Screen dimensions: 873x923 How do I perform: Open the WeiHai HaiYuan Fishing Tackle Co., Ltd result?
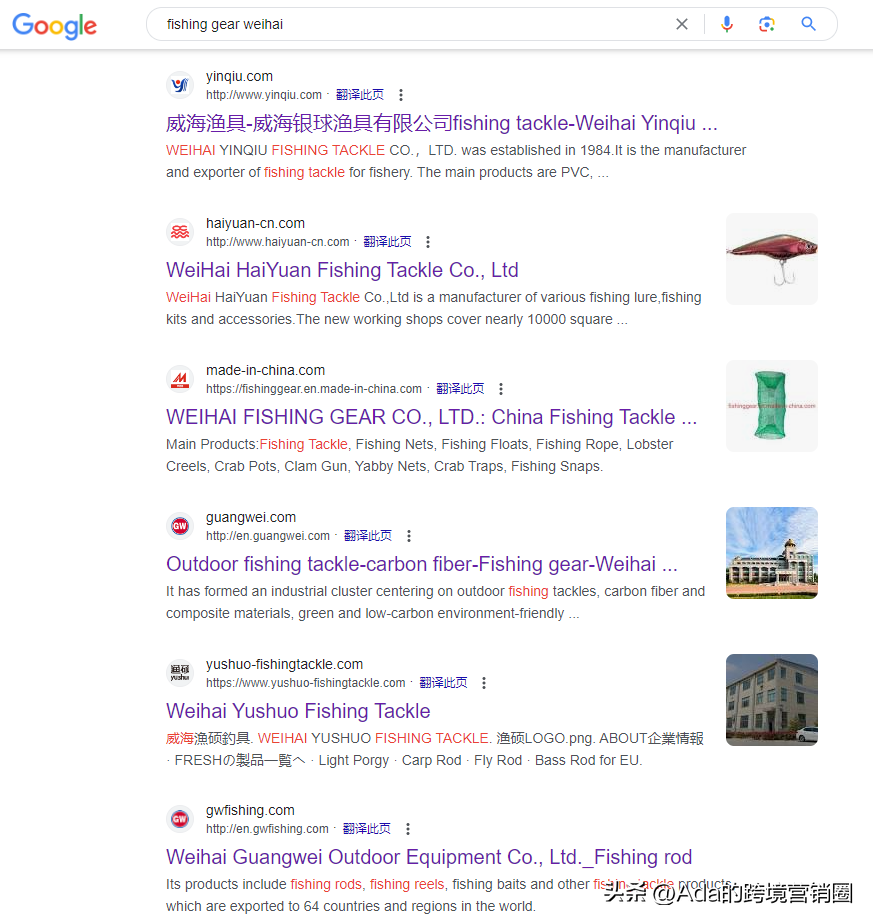pyautogui.click(x=342, y=270)
